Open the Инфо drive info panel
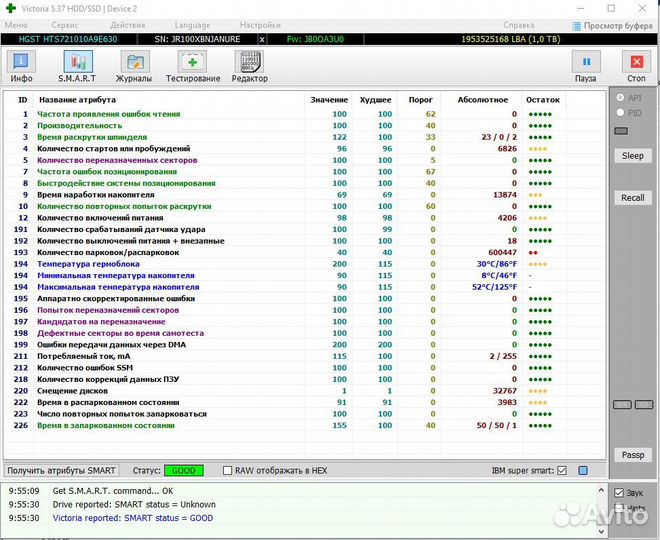660x540 pixels. coord(21,66)
